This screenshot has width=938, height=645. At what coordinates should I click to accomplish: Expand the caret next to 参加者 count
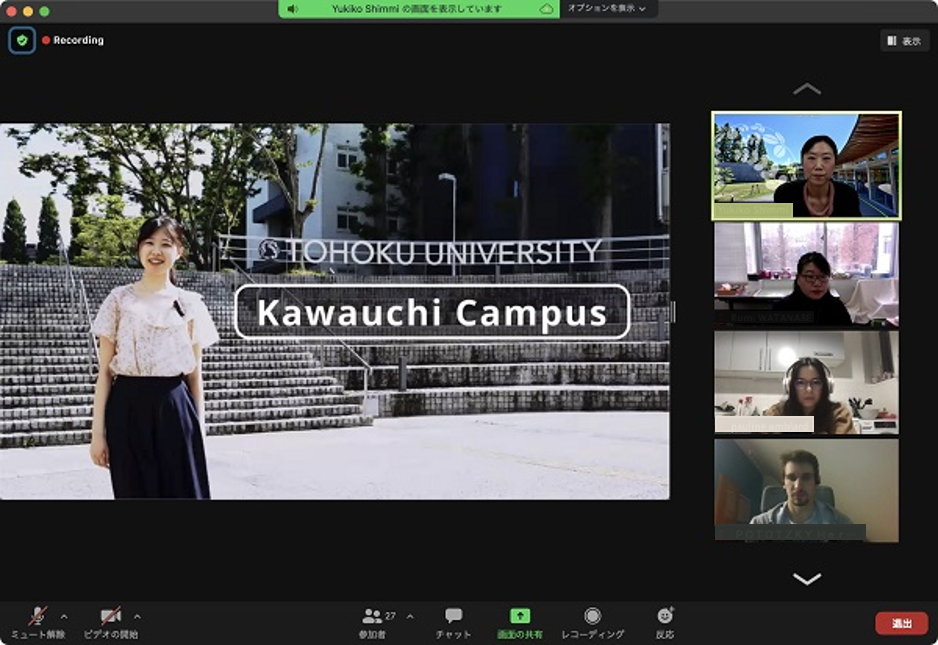410,616
